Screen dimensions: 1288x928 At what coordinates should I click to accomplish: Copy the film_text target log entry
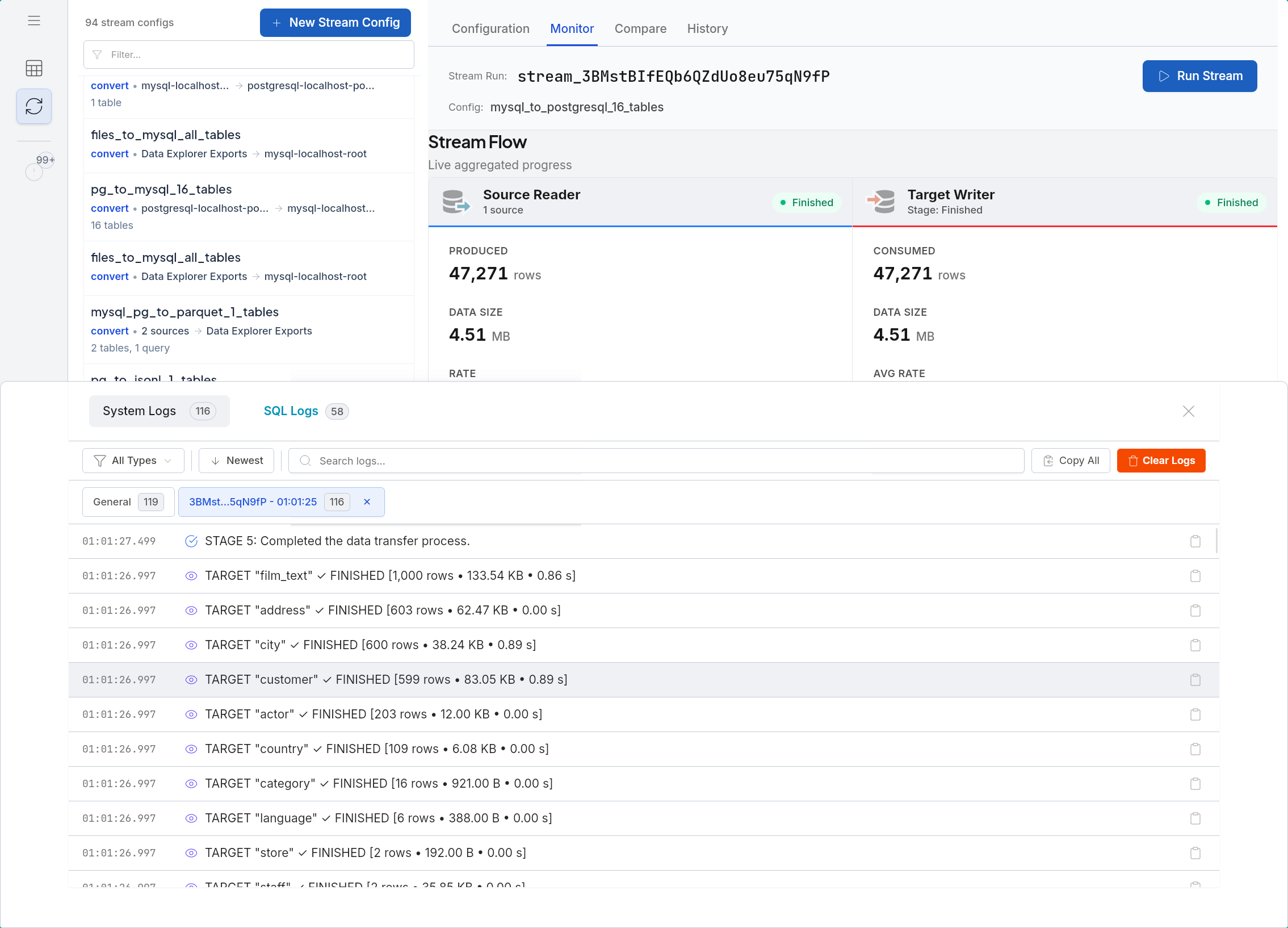1195,576
